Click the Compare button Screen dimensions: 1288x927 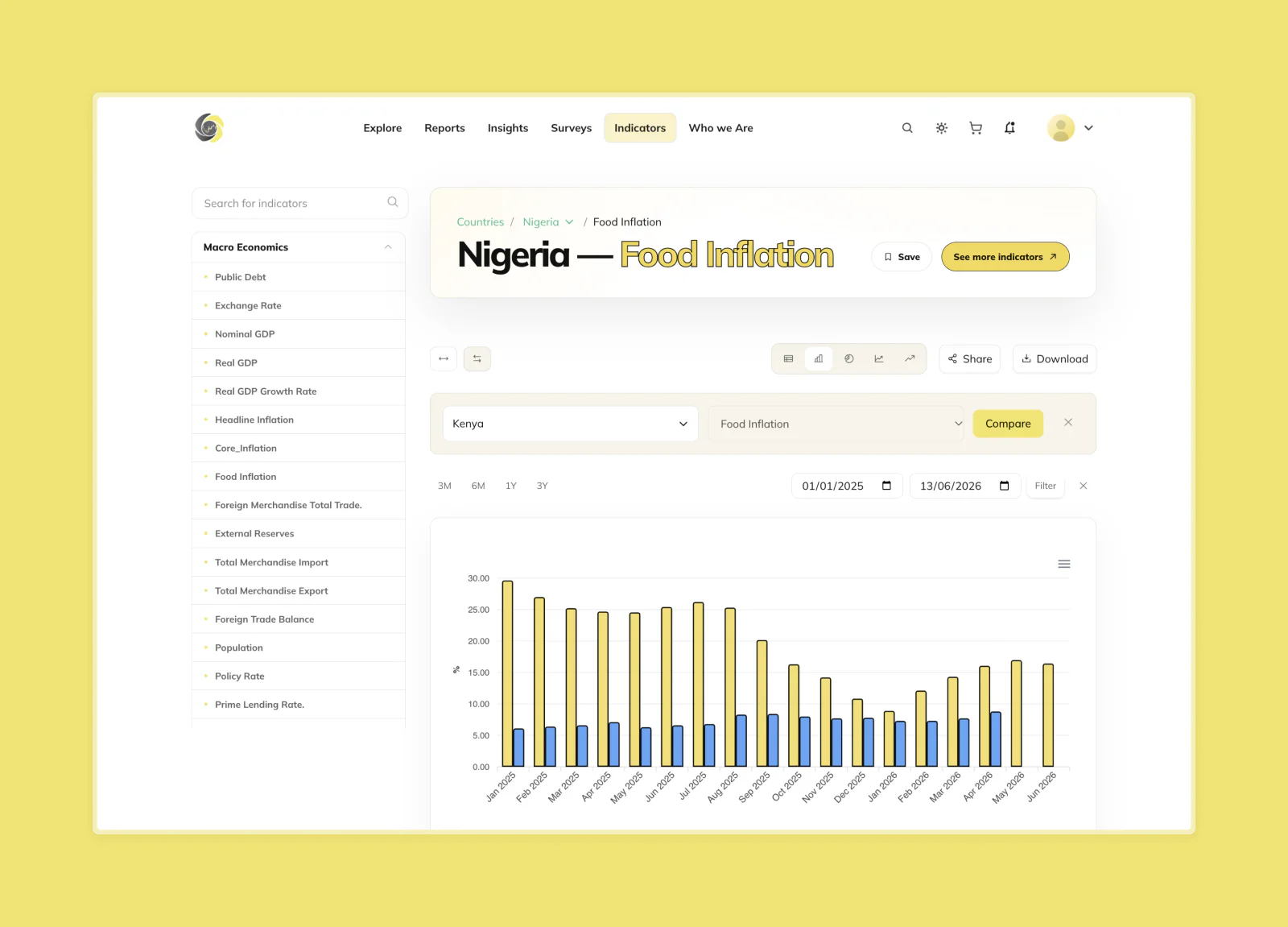[1008, 424]
